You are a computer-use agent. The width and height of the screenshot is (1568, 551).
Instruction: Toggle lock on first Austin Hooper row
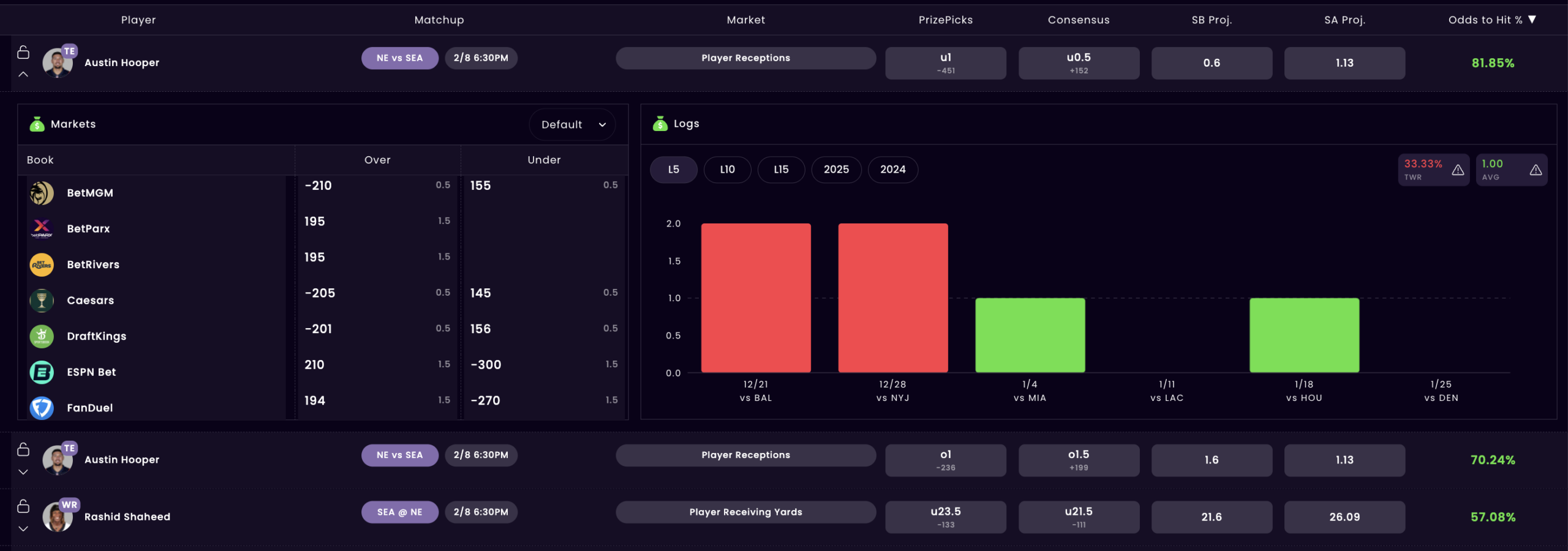pos(23,53)
